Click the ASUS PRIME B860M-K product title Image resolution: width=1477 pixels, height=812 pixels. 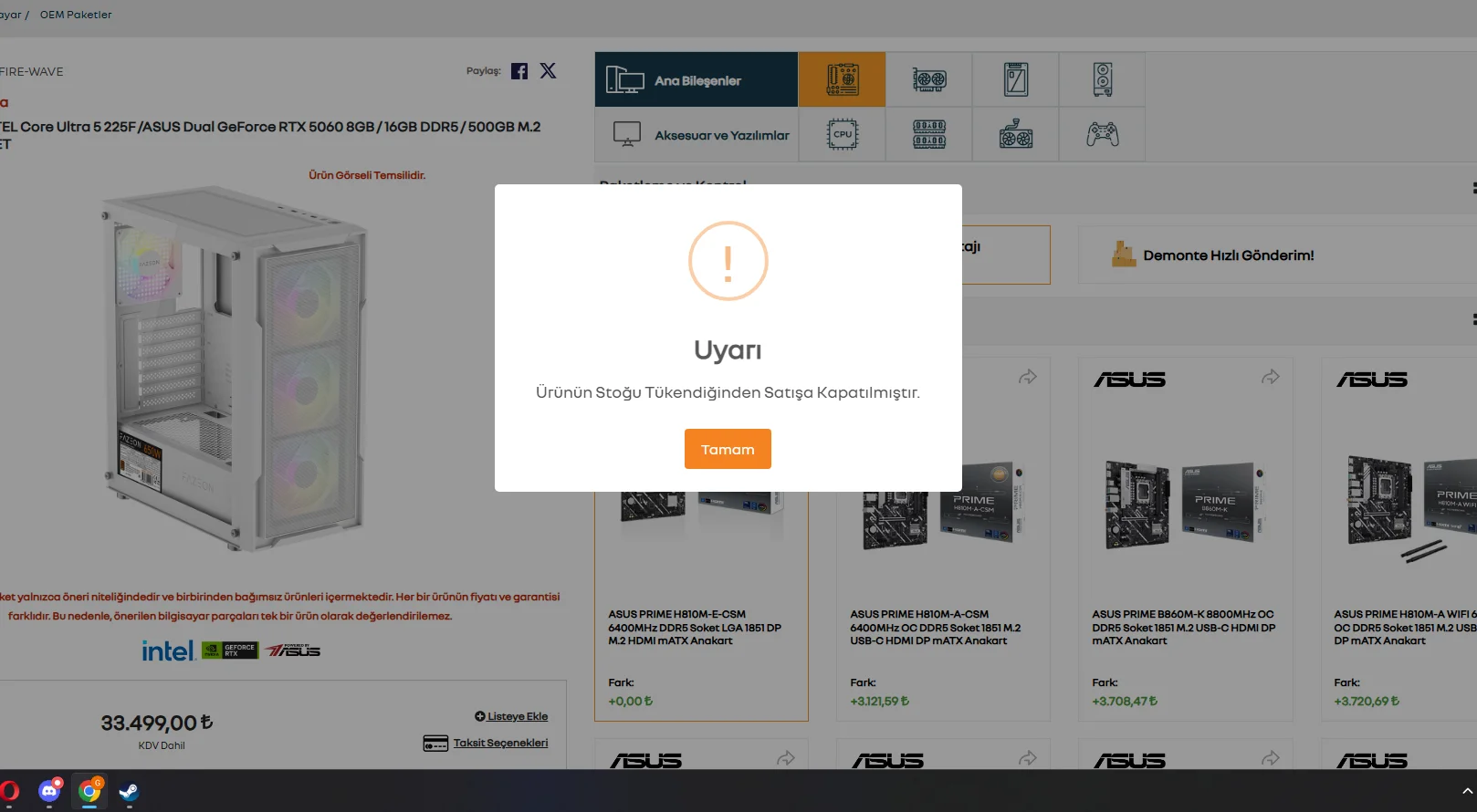(1183, 628)
